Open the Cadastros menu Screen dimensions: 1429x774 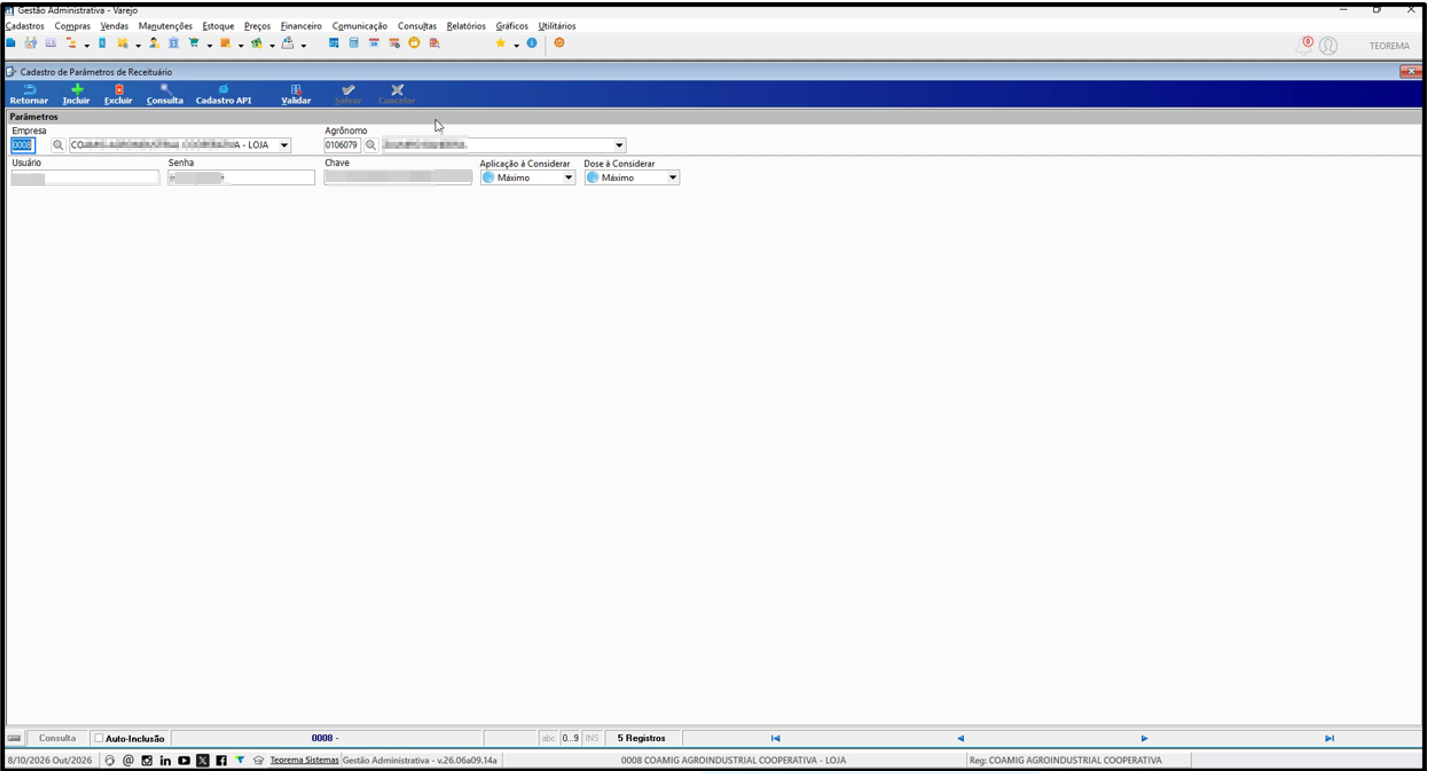(x=25, y=26)
